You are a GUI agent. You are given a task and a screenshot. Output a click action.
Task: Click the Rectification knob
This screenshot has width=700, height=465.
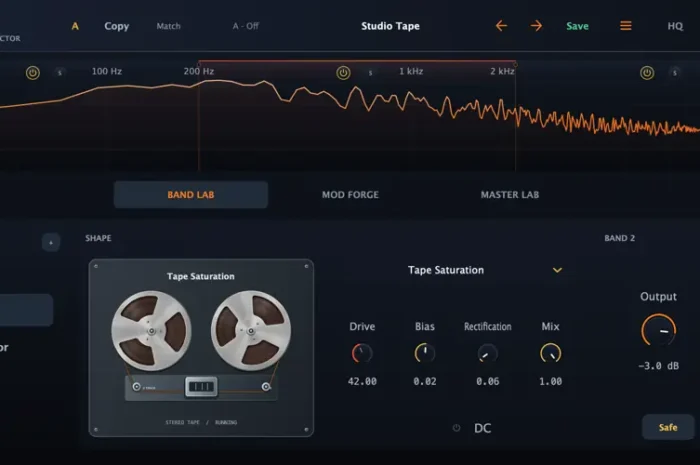[x=488, y=353]
